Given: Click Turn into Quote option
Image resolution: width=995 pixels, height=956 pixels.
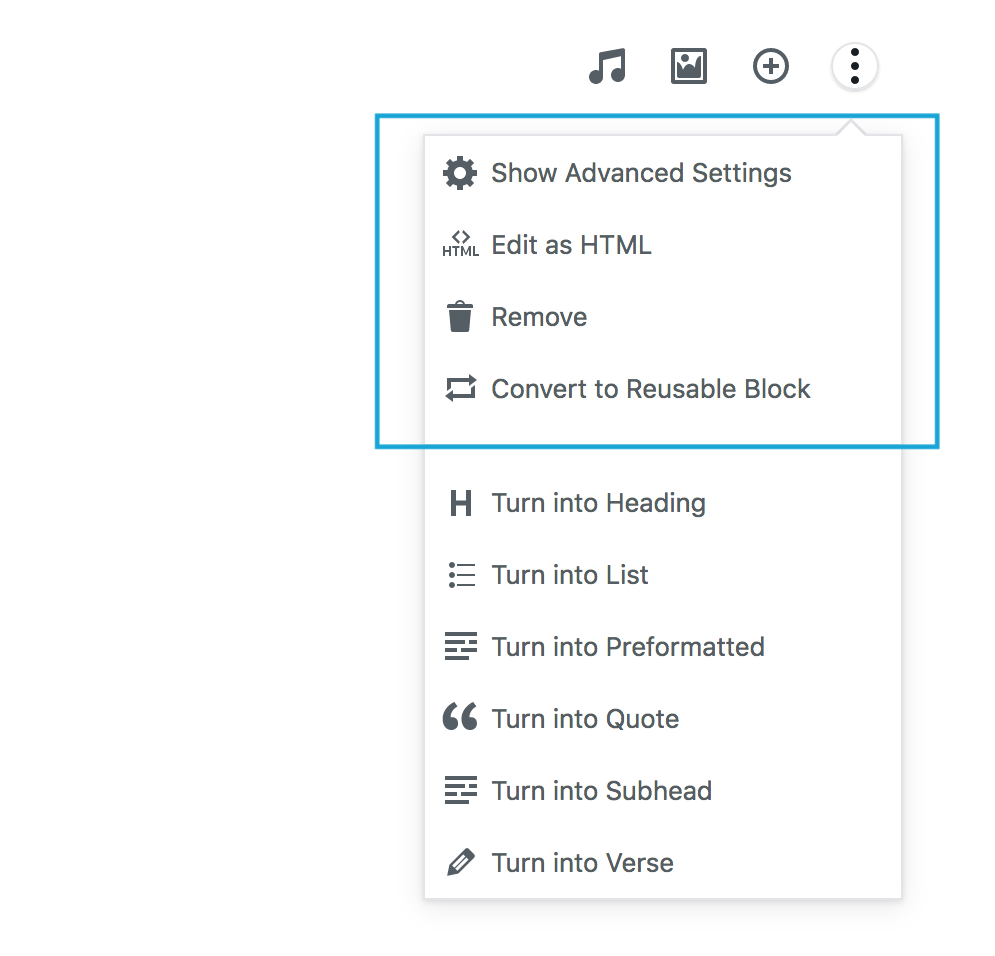Looking at the screenshot, I should 585,718.
